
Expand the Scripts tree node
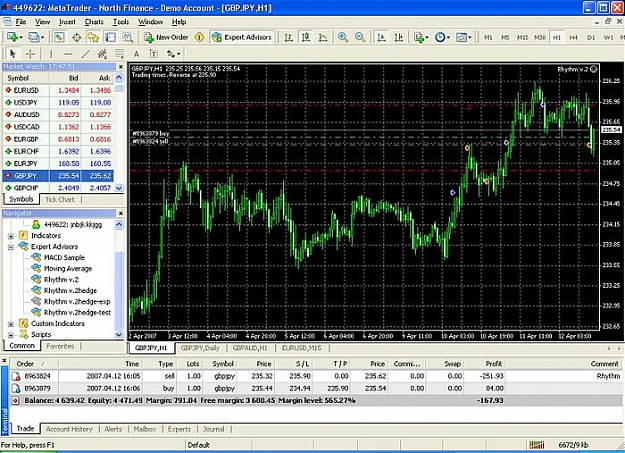coord(11,335)
